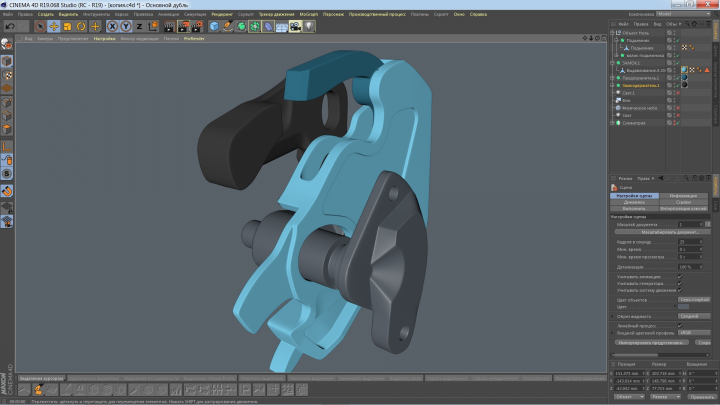
Task: Switch to the Информация tab
Action: [683, 196]
